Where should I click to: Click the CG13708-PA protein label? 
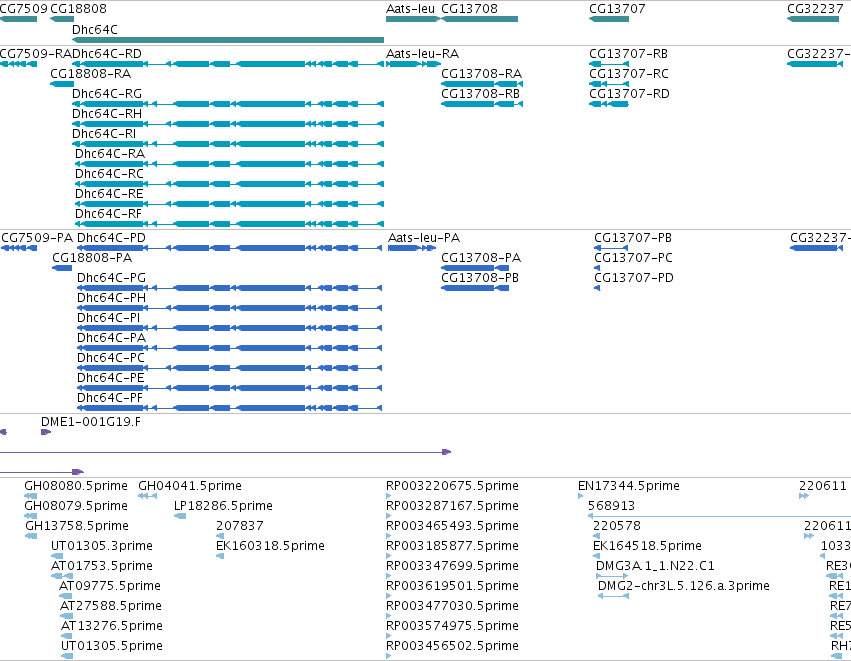(x=481, y=258)
